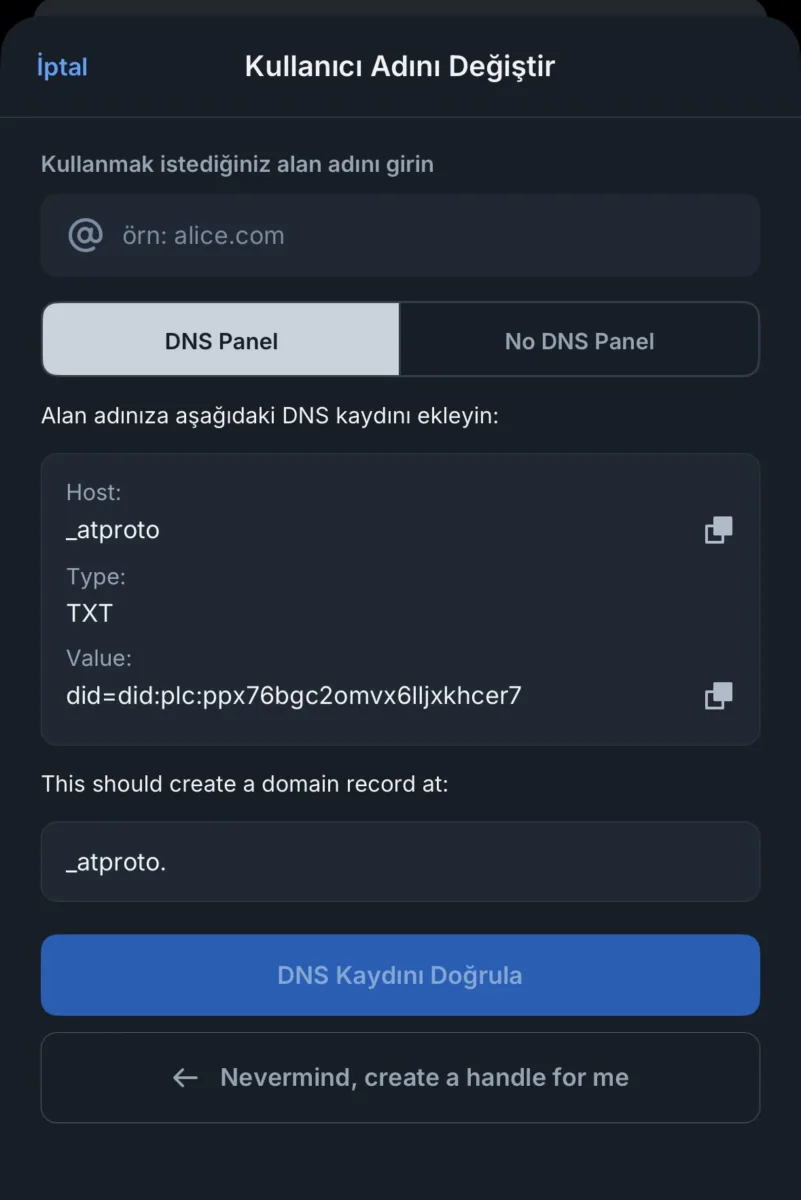Select the did=did:plc value text
This screenshot has height=1200, width=801.
point(294,695)
